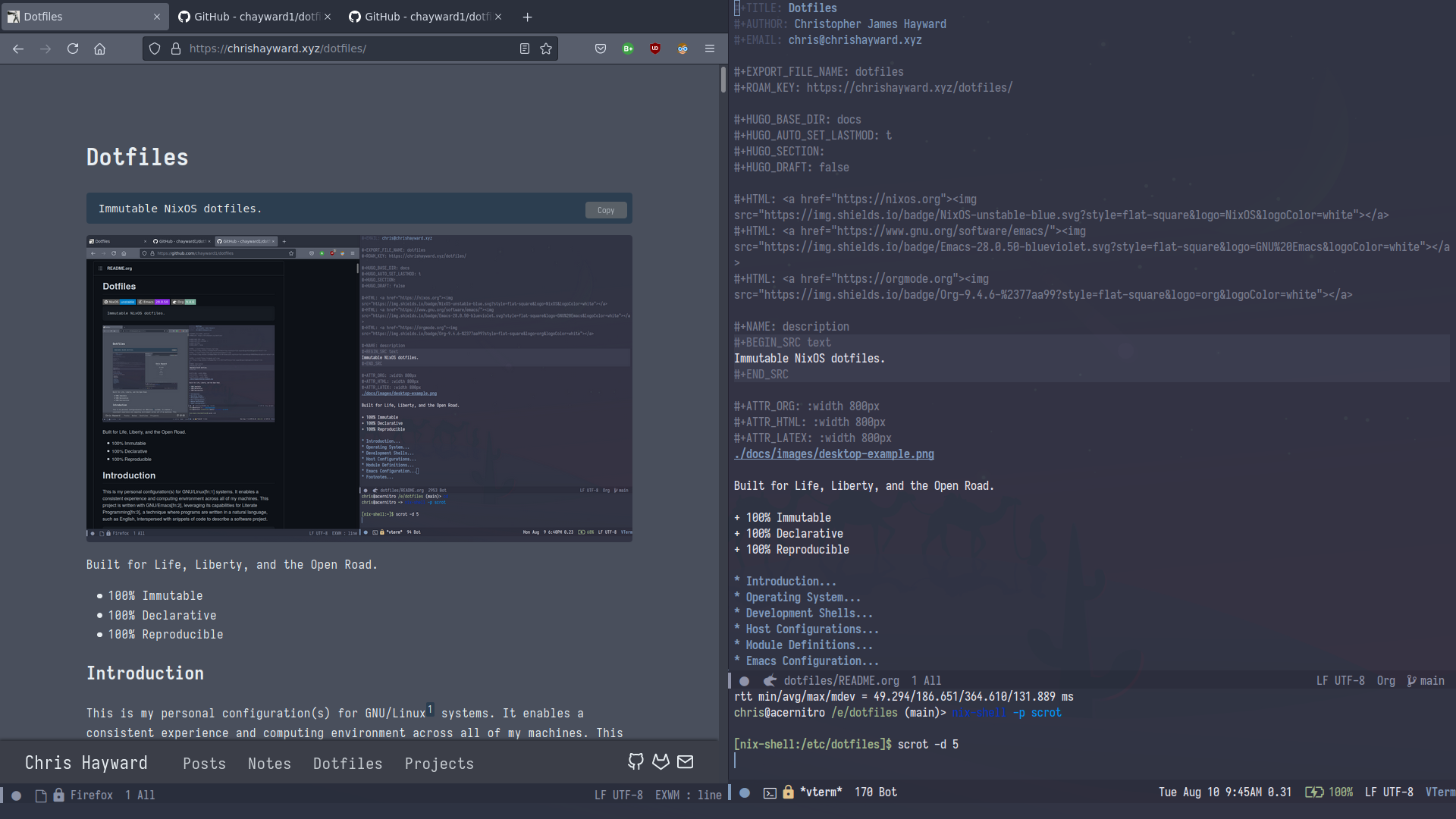The image size is (1456, 819).
Task: Click the Org mode status icon in modeline
Action: tap(1388, 680)
